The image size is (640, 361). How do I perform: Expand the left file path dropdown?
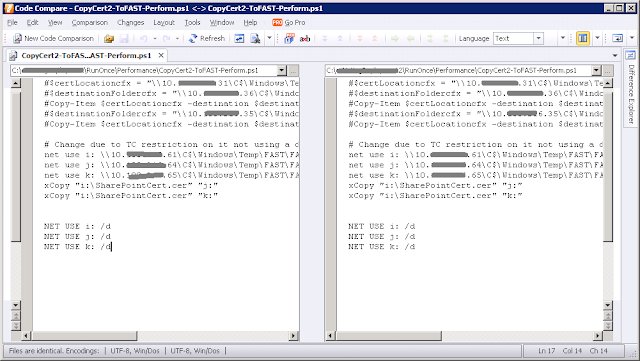coord(282,71)
